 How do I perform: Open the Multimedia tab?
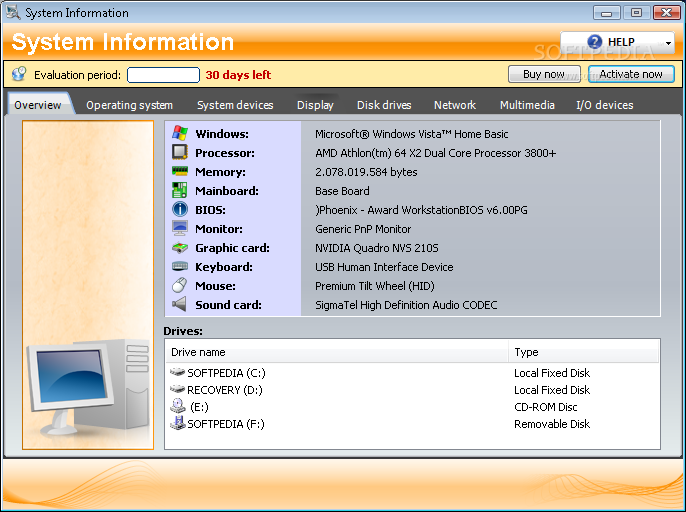pos(527,105)
